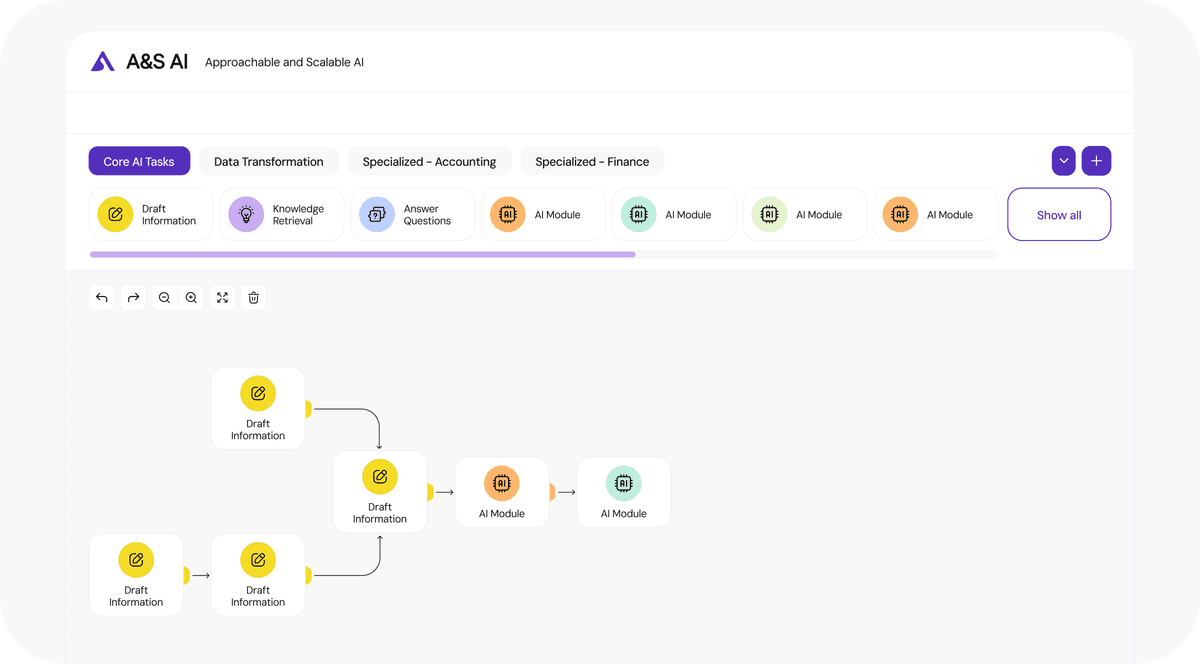This screenshot has height=664, width=1200.
Task: Expand the palette with the Show all button
Action: tap(1059, 214)
